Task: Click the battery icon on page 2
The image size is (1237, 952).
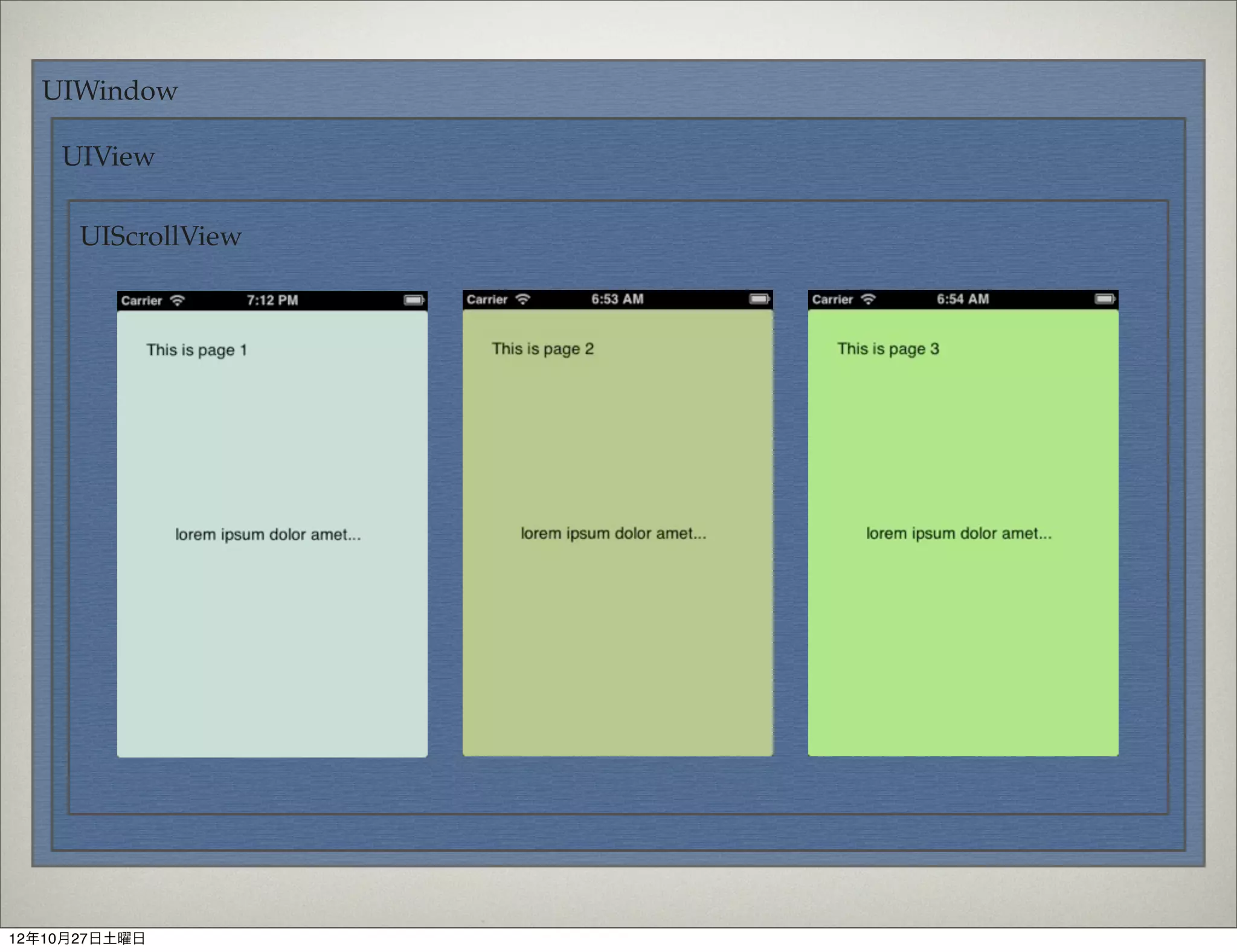Action: (x=759, y=299)
